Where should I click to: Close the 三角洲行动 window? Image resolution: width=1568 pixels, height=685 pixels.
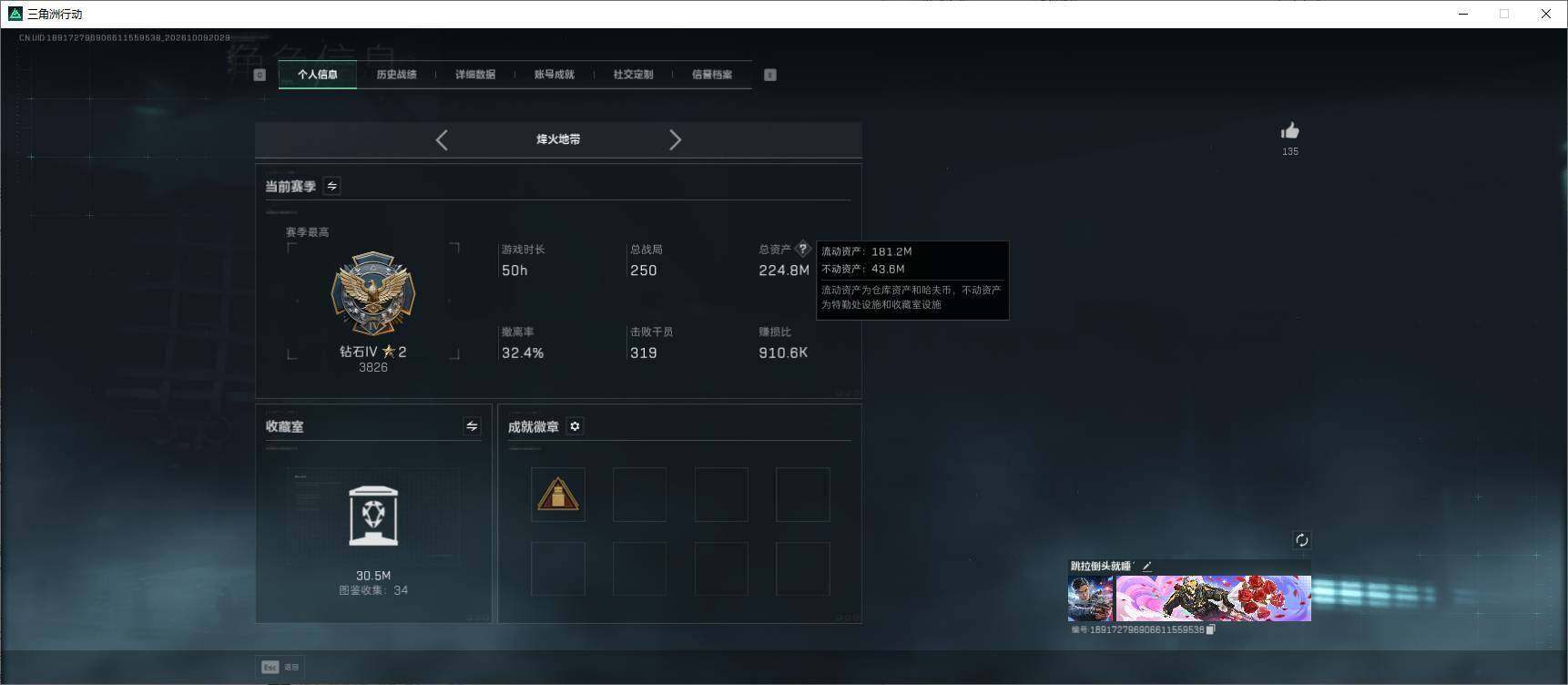click(1545, 14)
